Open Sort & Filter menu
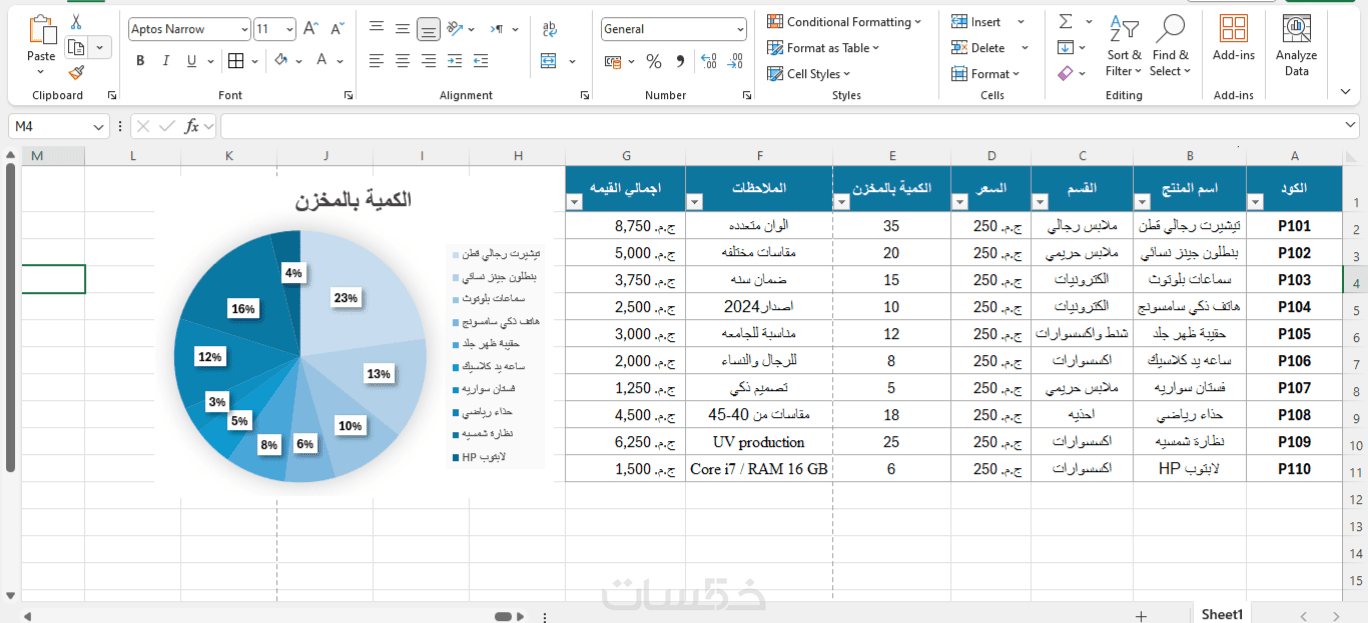1368x623 pixels. click(1124, 46)
